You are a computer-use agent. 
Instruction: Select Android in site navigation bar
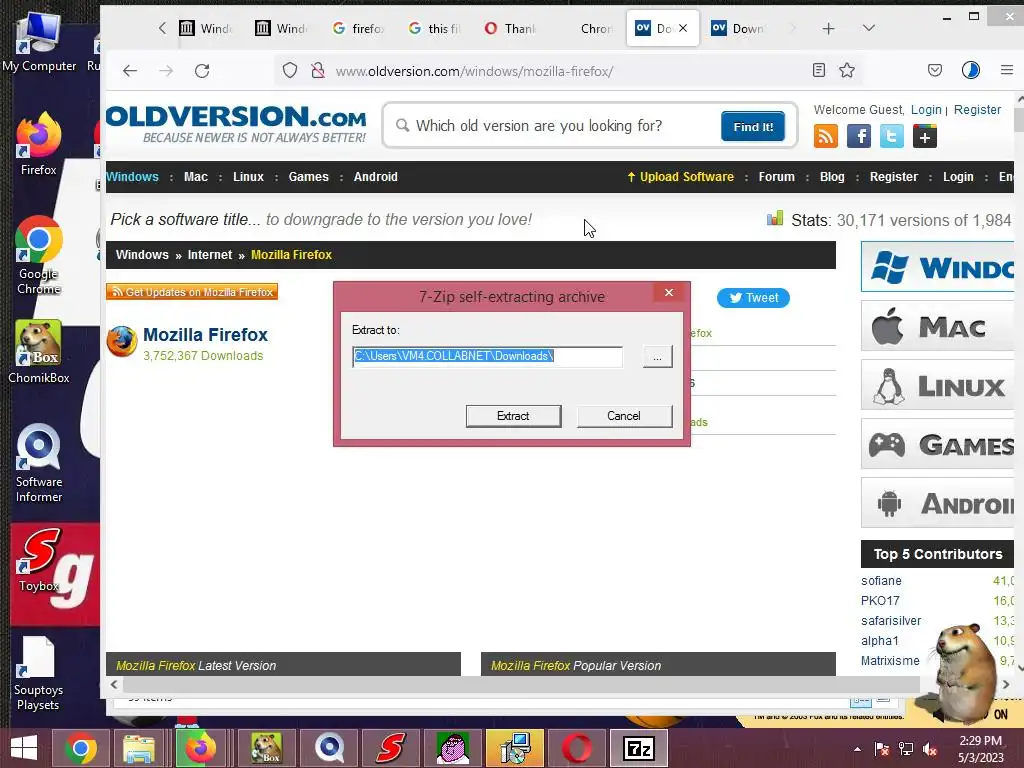(x=376, y=177)
